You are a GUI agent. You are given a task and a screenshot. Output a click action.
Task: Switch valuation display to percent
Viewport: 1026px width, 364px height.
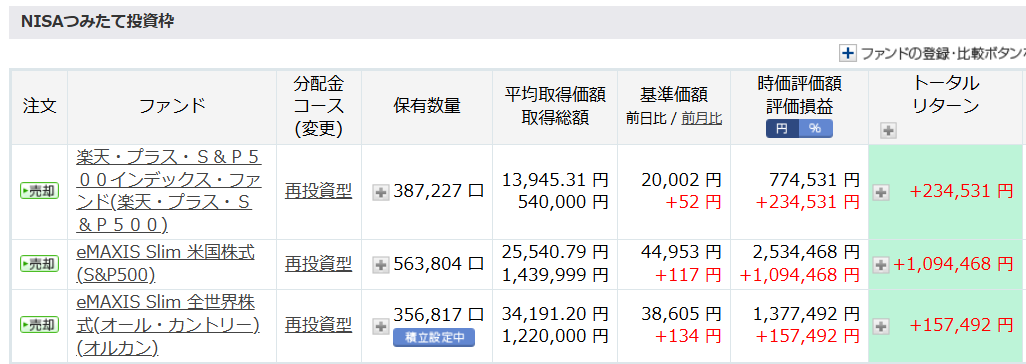(x=815, y=129)
